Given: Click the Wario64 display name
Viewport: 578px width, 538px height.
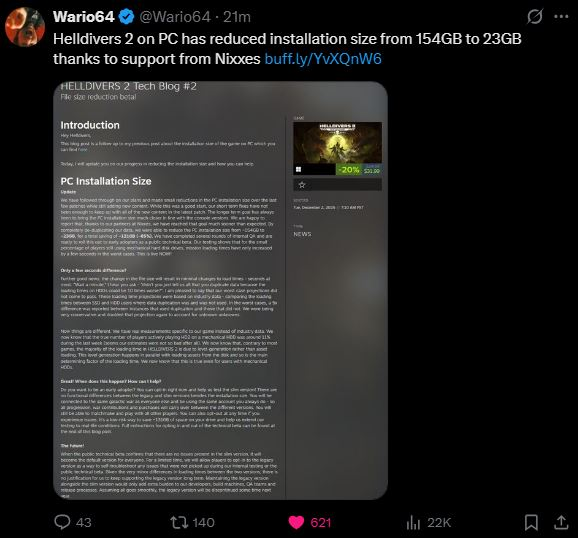Looking at the screenshot, I should tap(84, 17).
